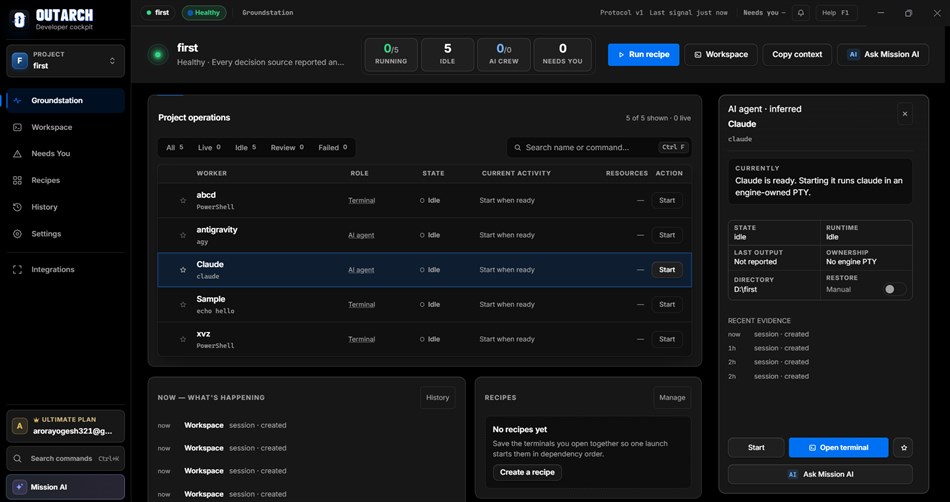This screenshot has width=950, height=502.
Task: Click the Outarch logo icon
Action: coord(19,20)
